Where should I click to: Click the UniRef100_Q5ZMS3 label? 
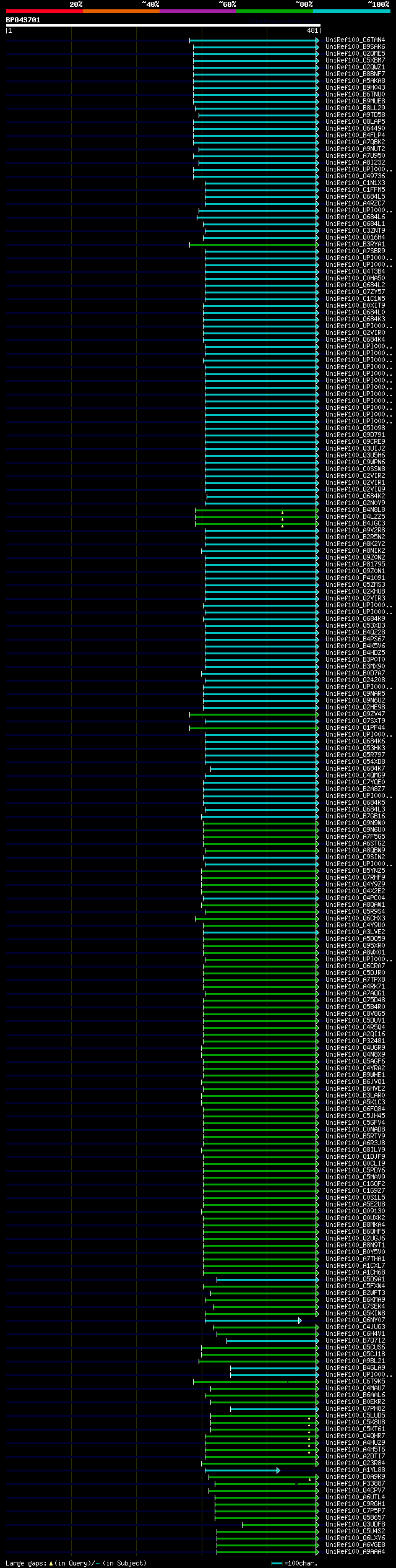pyautogui.click(x=355, y=585)
